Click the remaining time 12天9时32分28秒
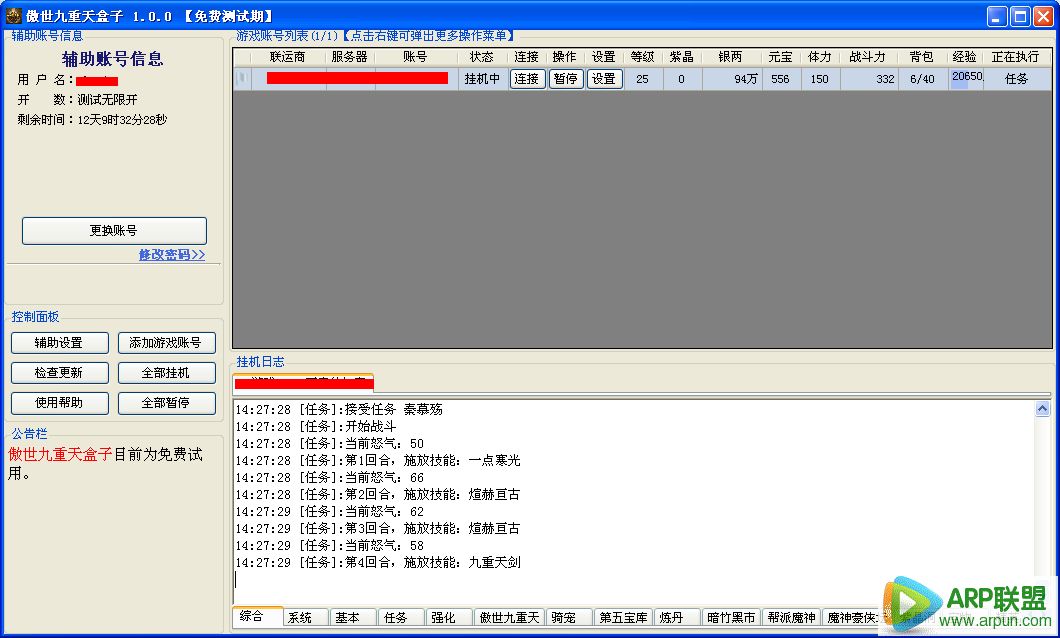The image size is (1060, 638). pos(122,120)
